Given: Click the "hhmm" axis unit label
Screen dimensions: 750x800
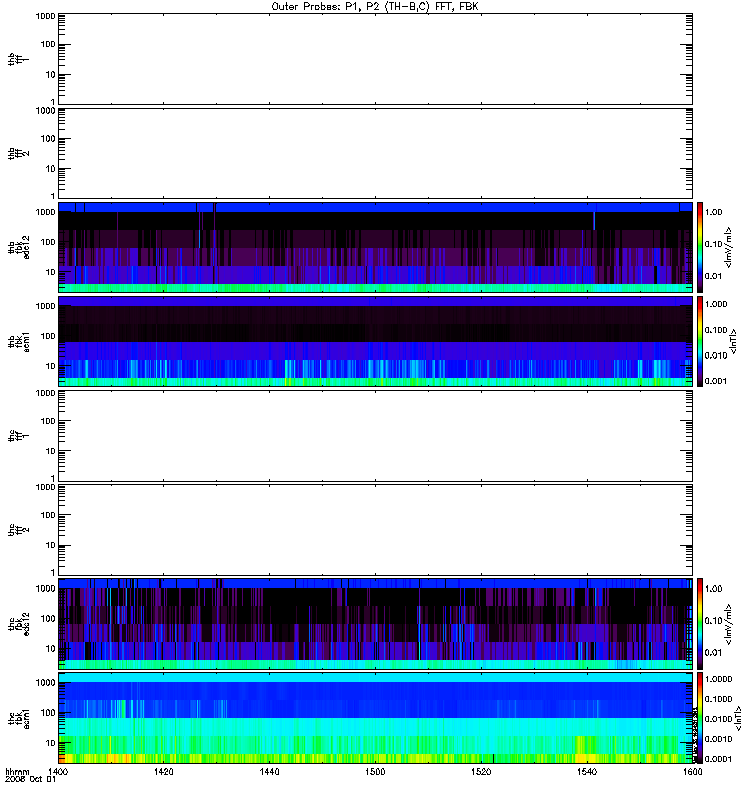Looking at the screenshot, I should 17,771.
